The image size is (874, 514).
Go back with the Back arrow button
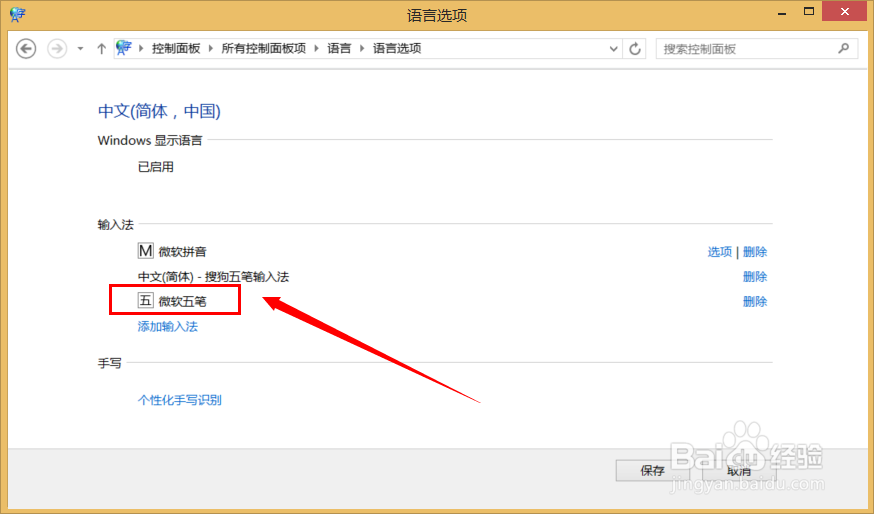(26, 49)
